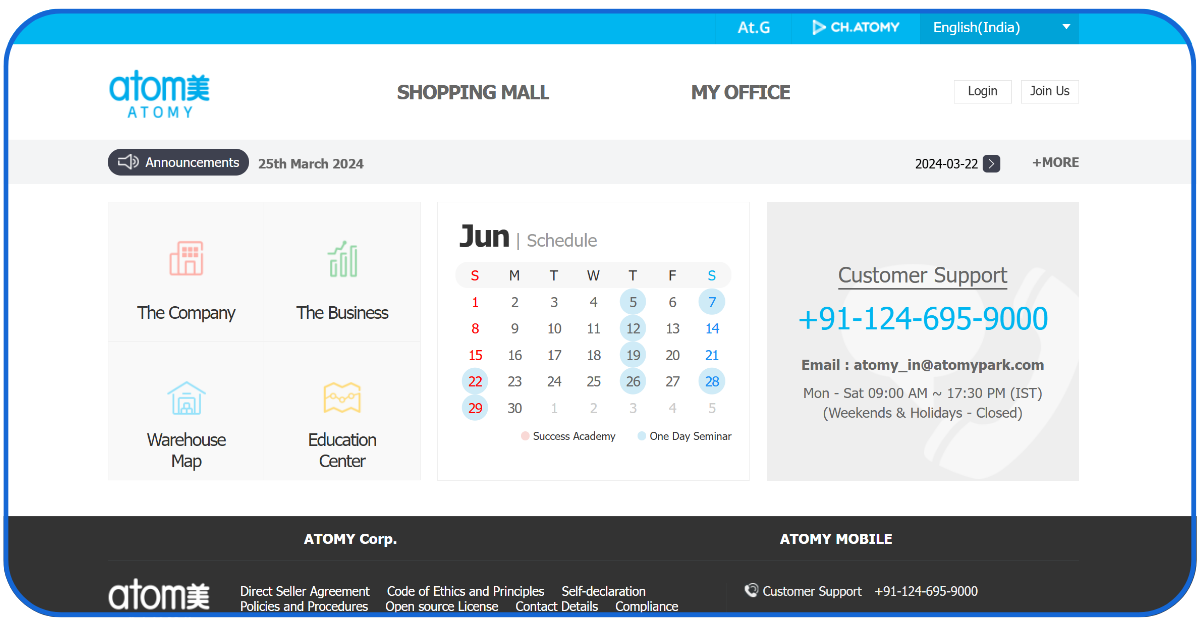Click the white Atomy logo in the footer
Viewport: 1200px width, 628px height.
tap(159, 594)
